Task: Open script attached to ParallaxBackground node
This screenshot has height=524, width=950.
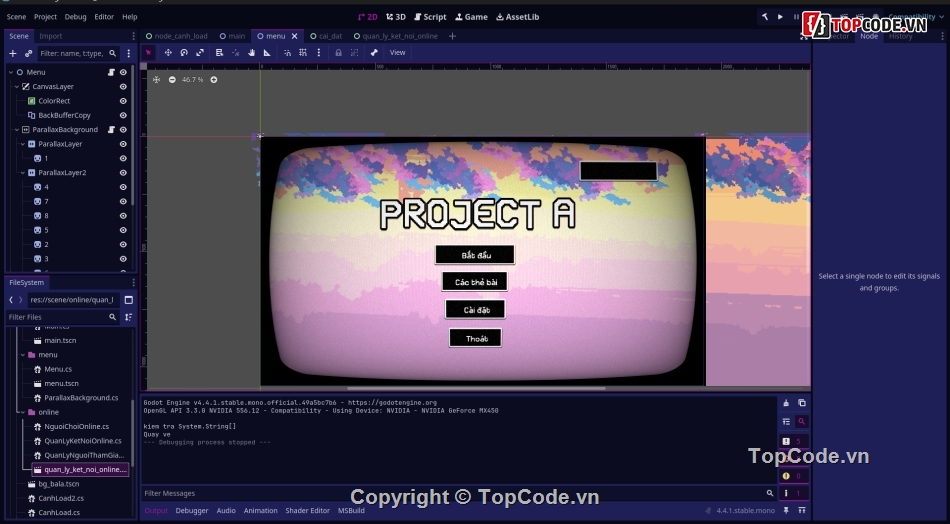Action: [111, 130]
